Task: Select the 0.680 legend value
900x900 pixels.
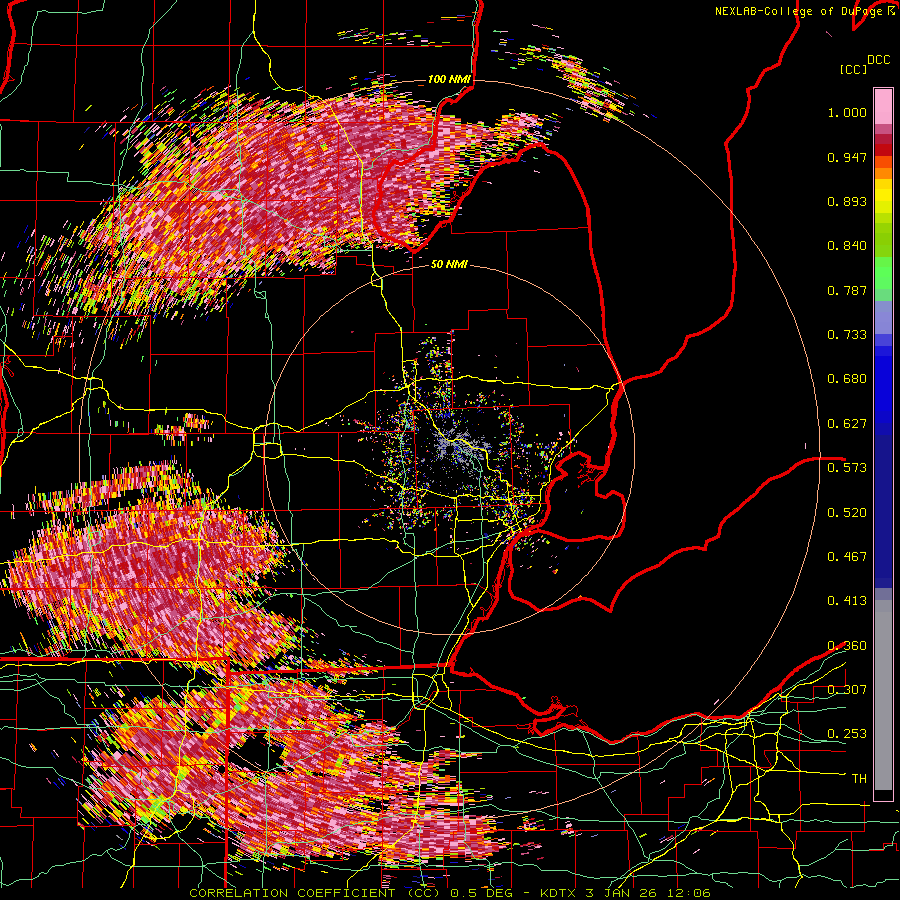Action: point(847,379)
